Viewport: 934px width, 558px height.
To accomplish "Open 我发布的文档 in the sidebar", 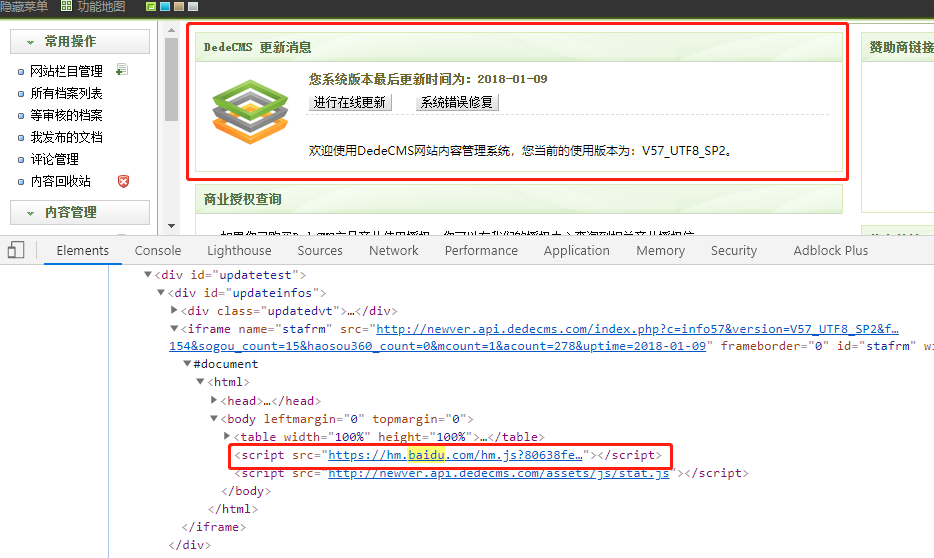I will pos(66,138).
